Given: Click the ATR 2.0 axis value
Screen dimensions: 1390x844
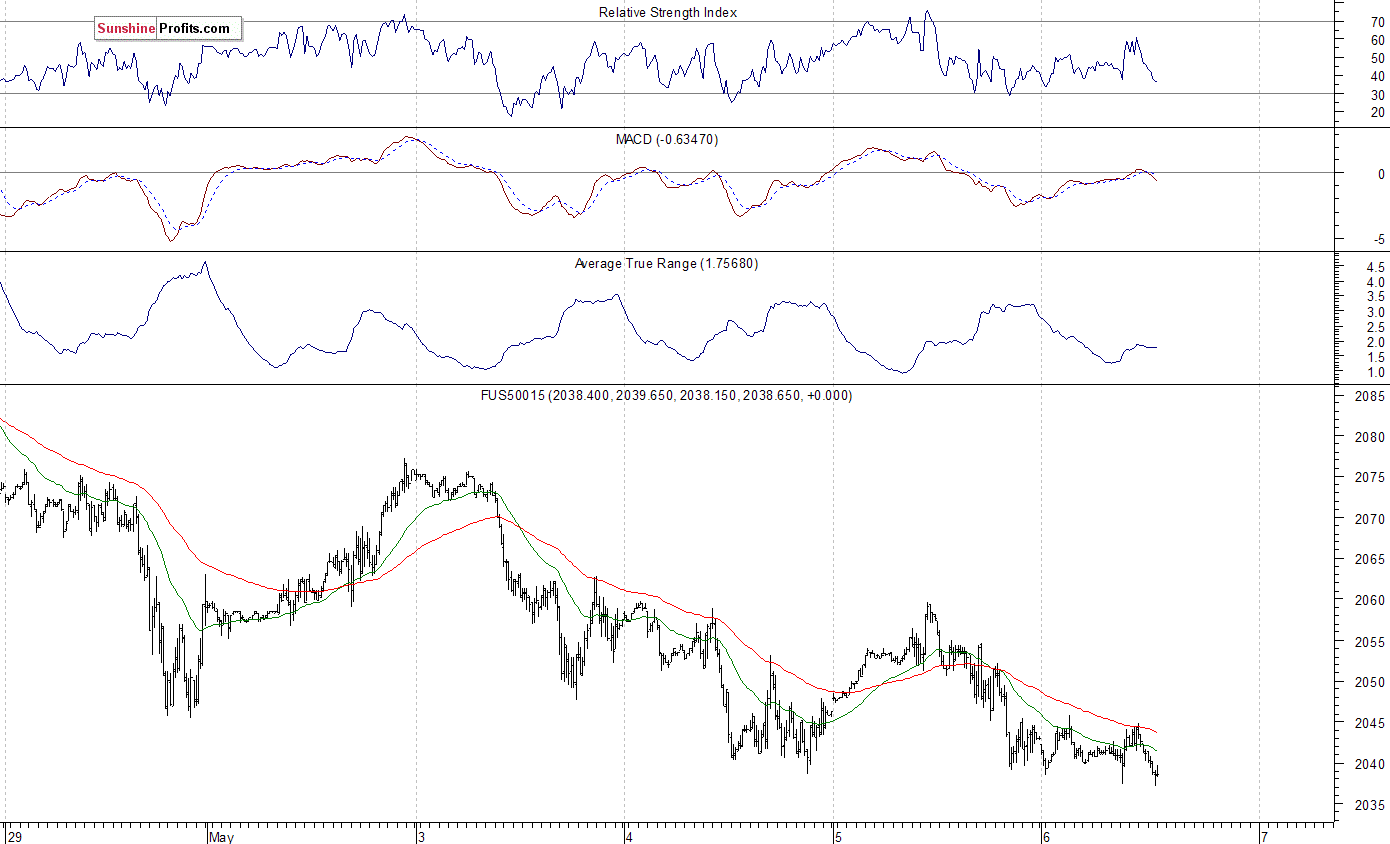Looking at the screenshot, I should pyautogui.click(x=1376, y=342).
